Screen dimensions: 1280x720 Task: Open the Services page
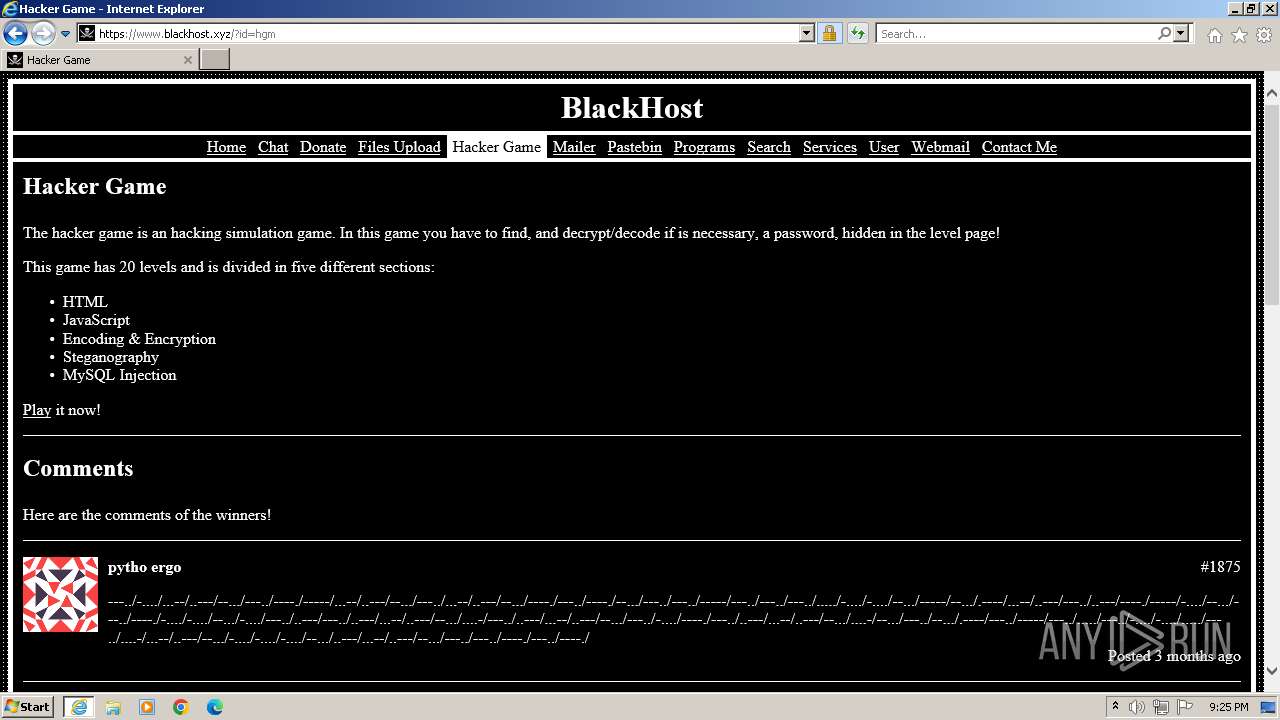pos(830,147)
